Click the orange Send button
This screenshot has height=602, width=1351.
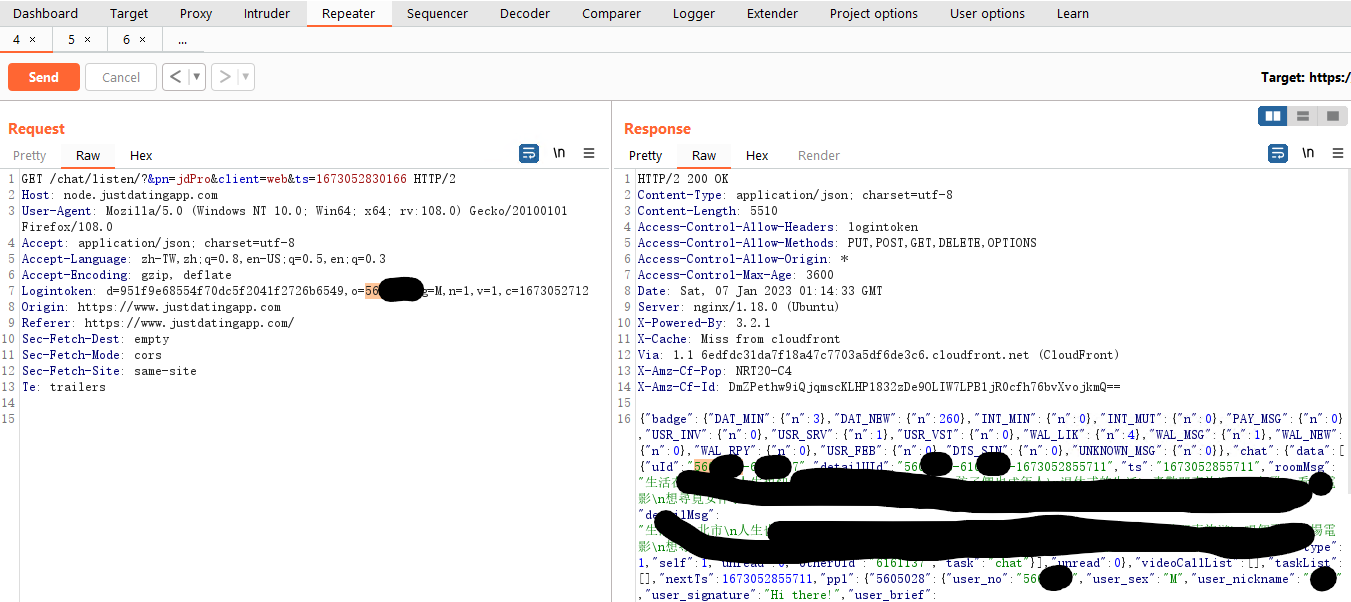pyautogui.click(x=43, y=77)
